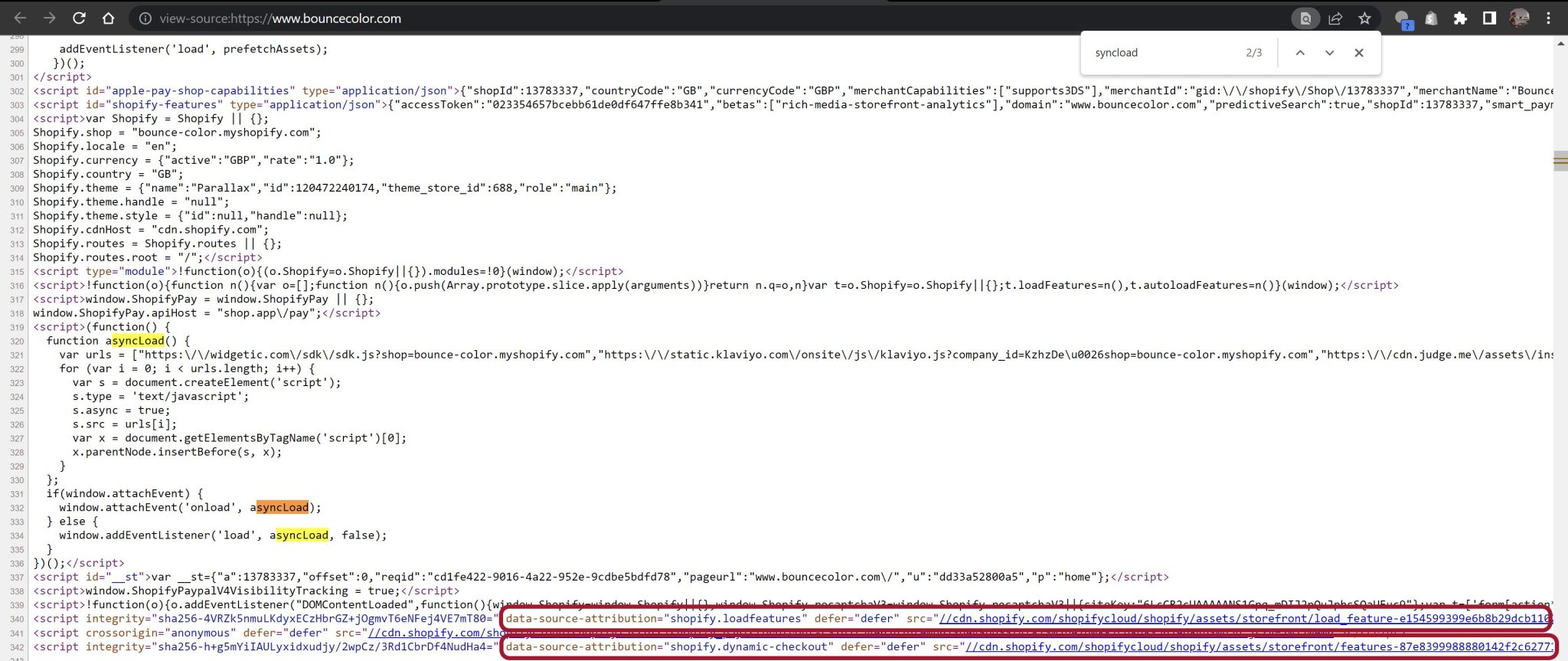The width and height of the screenshot is (1568, 661).
Task: Open Chrome's three-dot menu
Action: pos(1548,18)
